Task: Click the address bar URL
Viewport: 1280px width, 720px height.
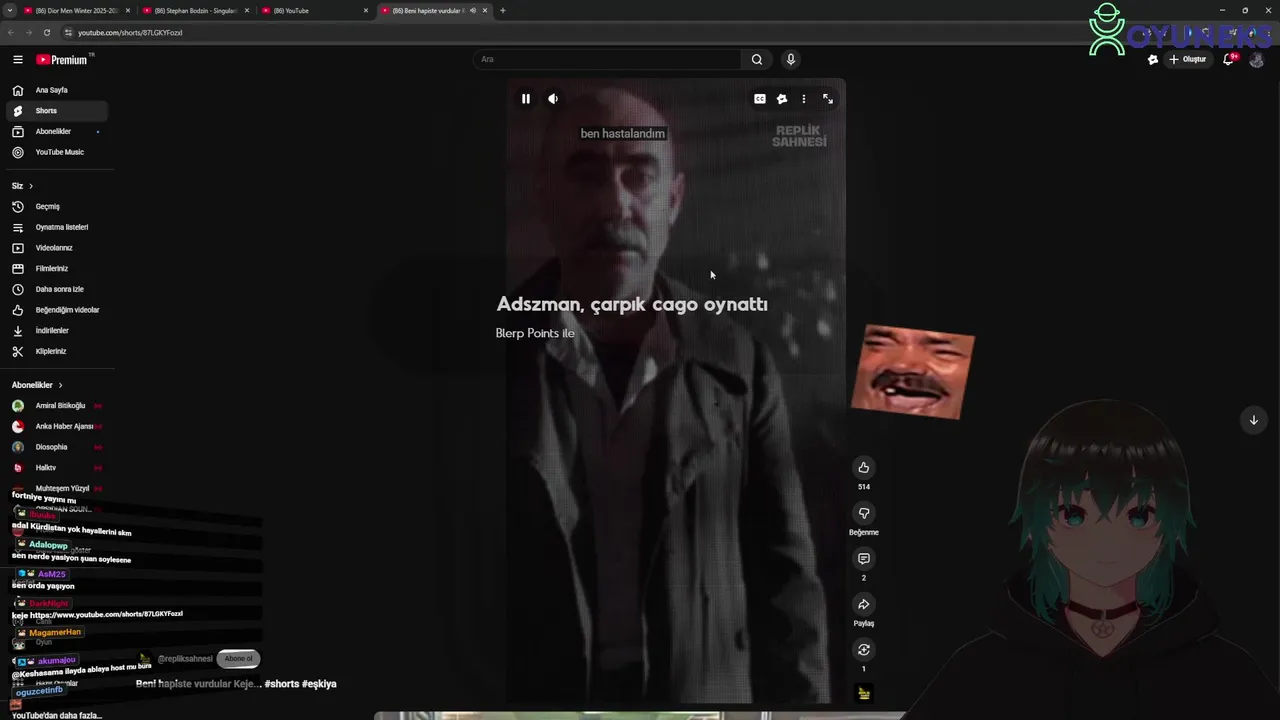Action: point(130,32)
